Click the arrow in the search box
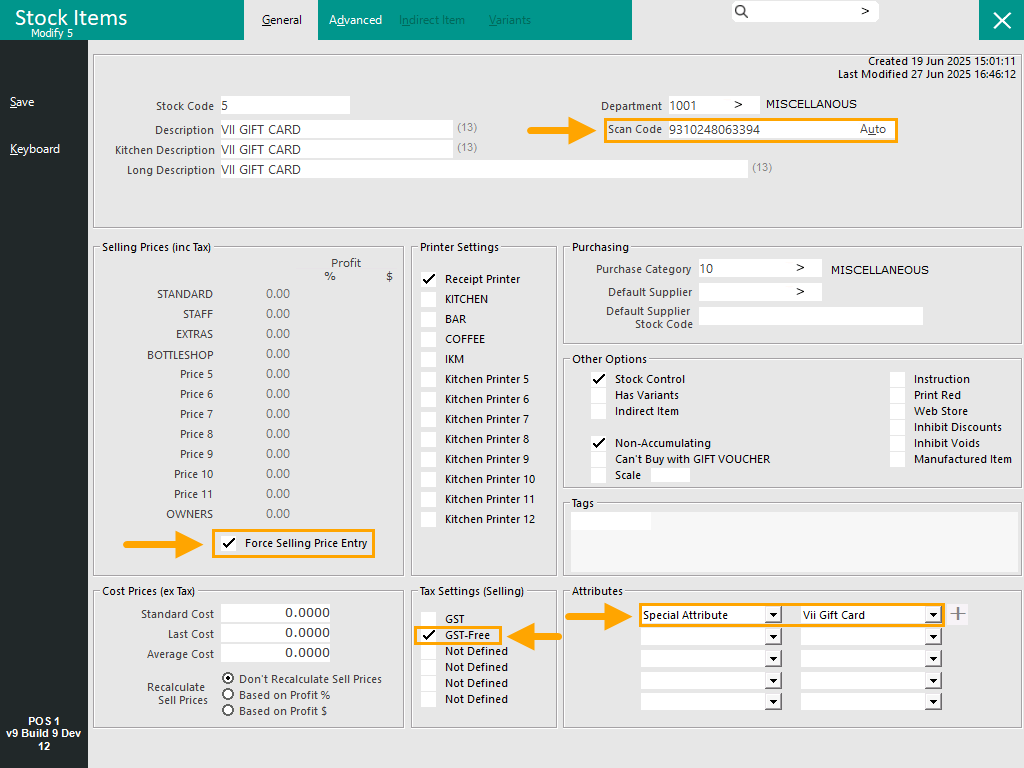 tap(865, 11)
